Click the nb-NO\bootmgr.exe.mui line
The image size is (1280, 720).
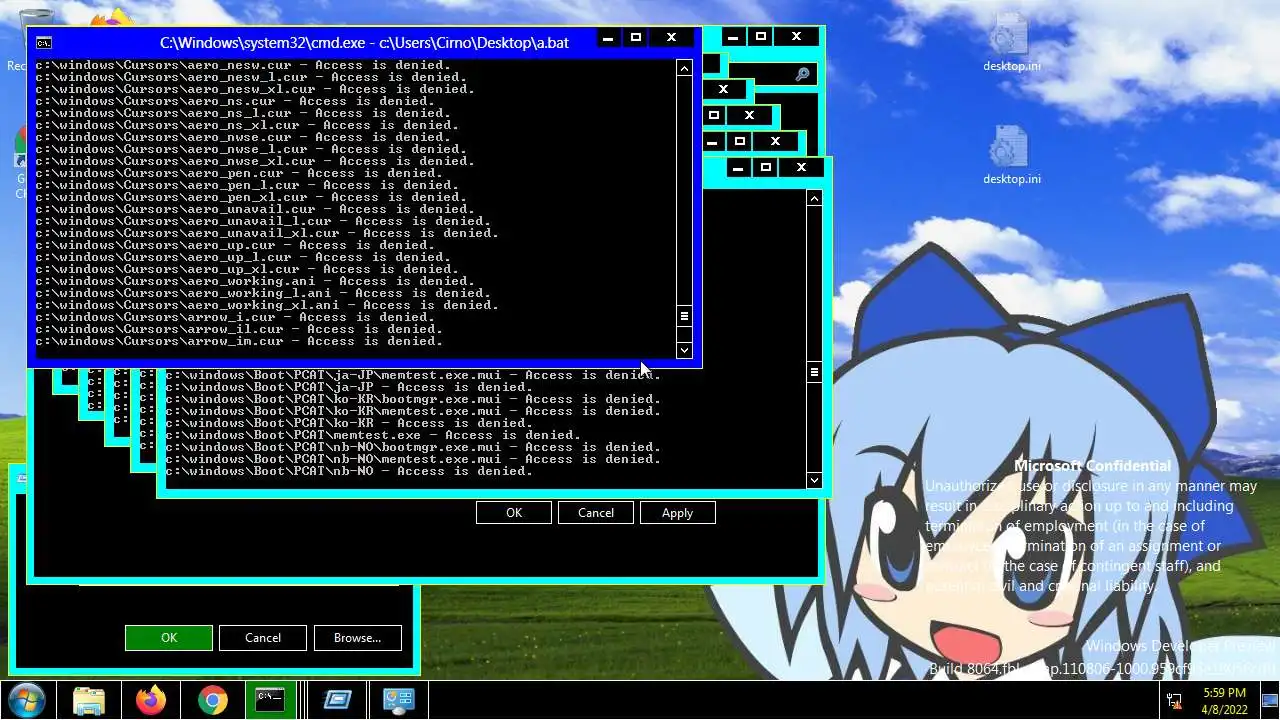[x=413, y=447]
